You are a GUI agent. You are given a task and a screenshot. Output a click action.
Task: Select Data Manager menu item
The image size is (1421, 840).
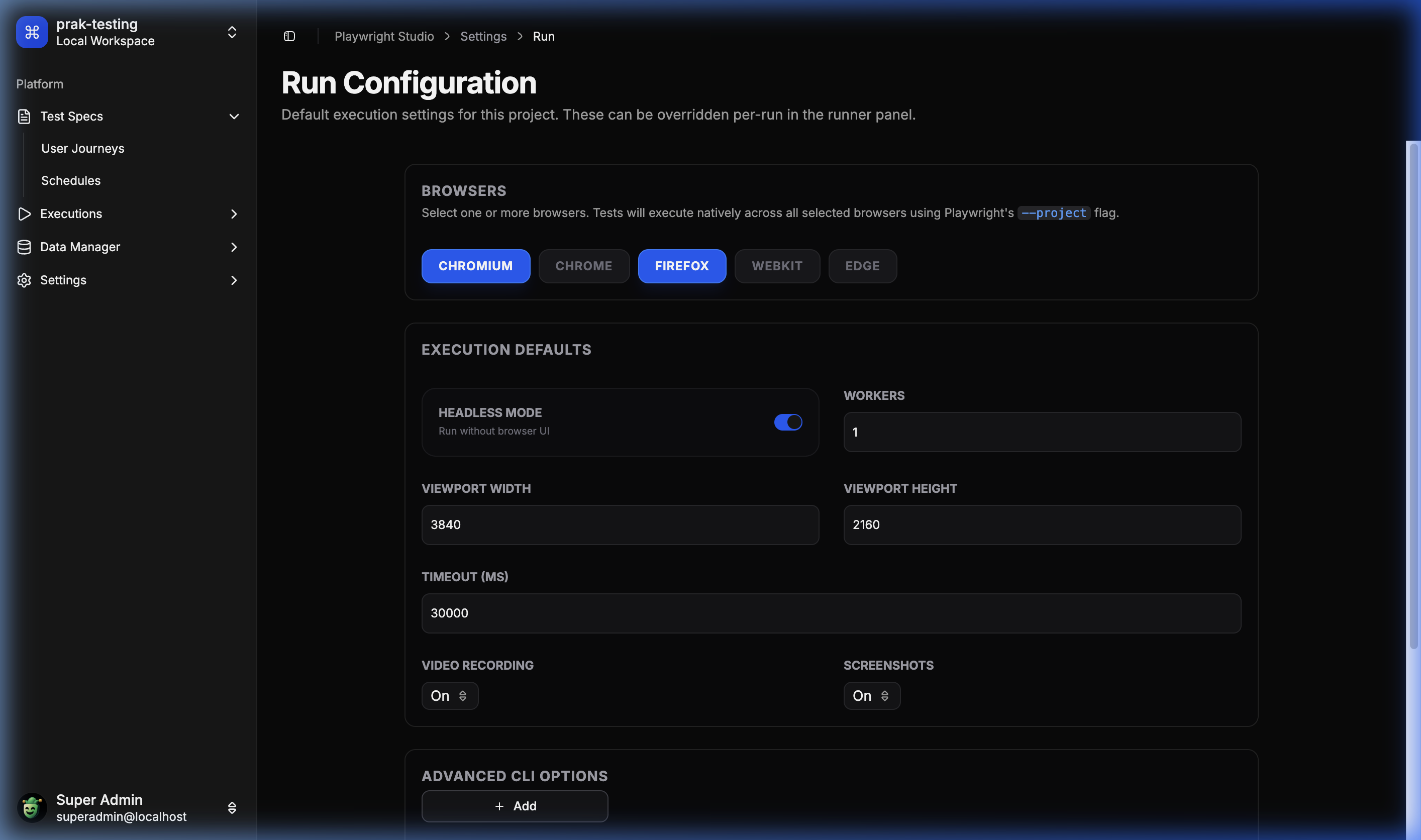129,247
